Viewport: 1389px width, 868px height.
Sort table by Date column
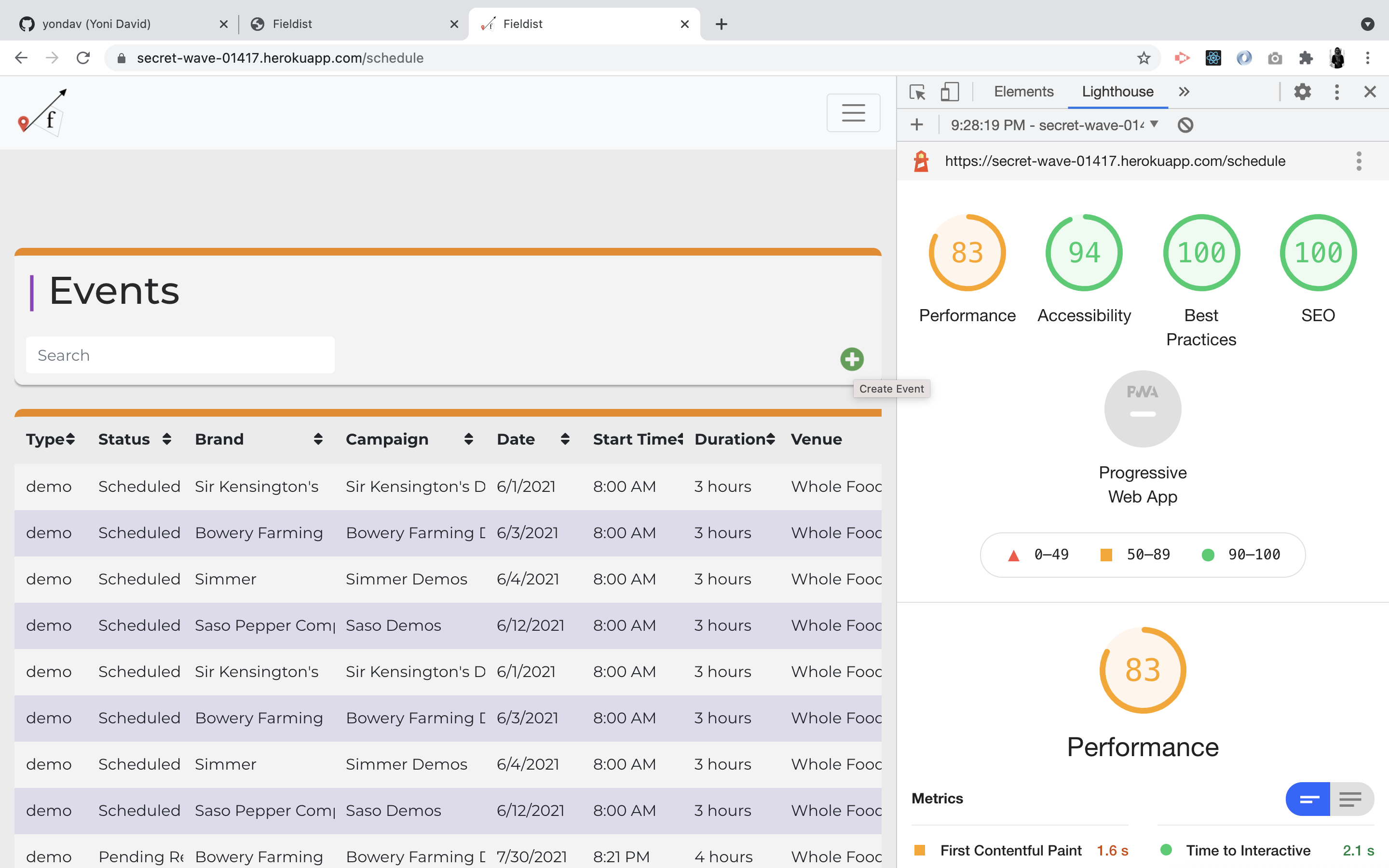[x=533, y=439]
